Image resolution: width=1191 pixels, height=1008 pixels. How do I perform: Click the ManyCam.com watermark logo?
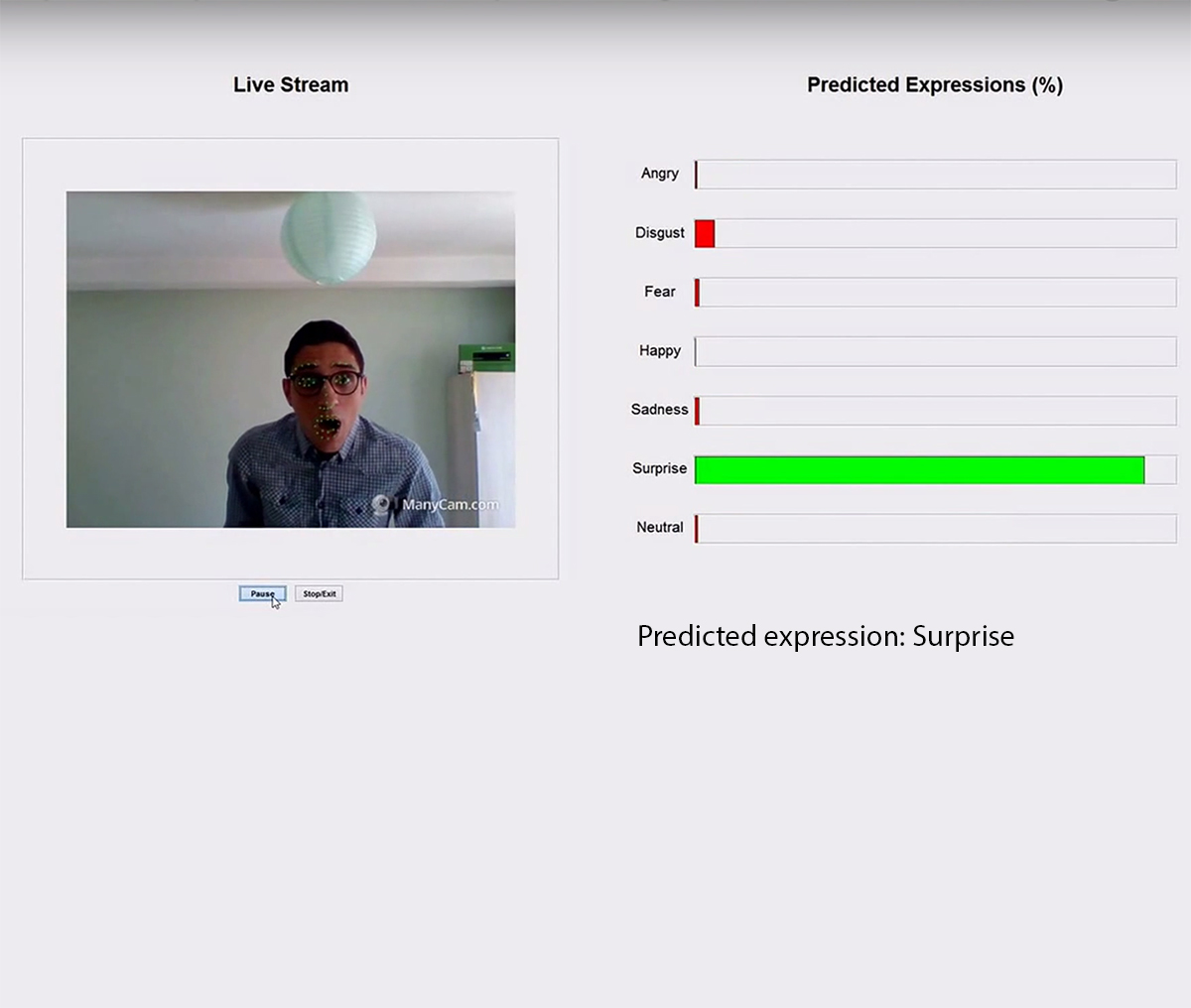pyautogui.click(x=436, y=505)
